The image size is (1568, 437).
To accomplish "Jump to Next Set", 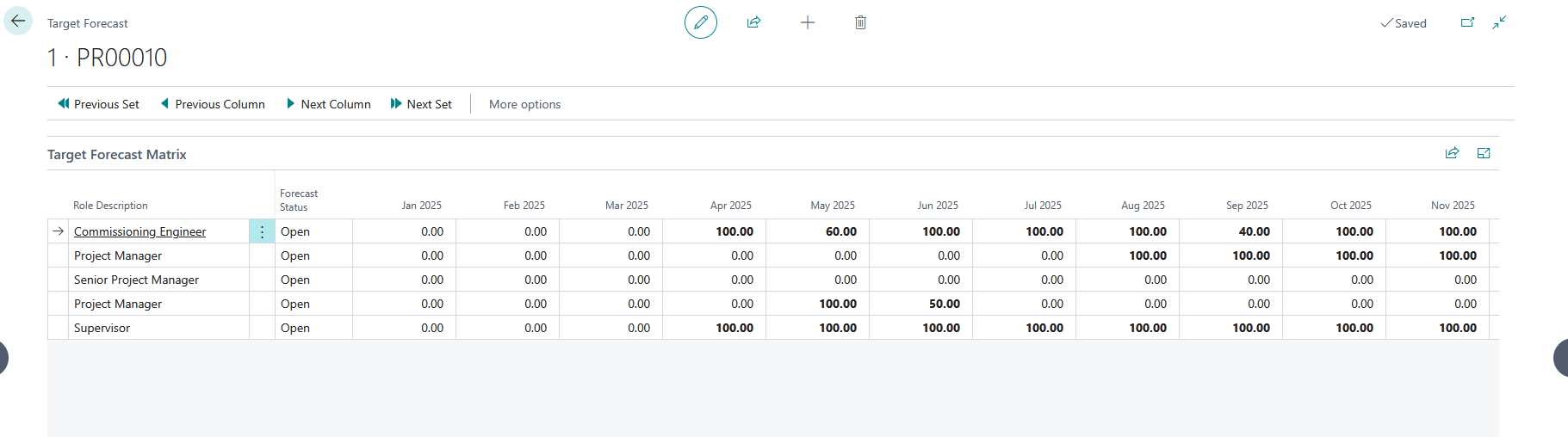I will 421,104.
